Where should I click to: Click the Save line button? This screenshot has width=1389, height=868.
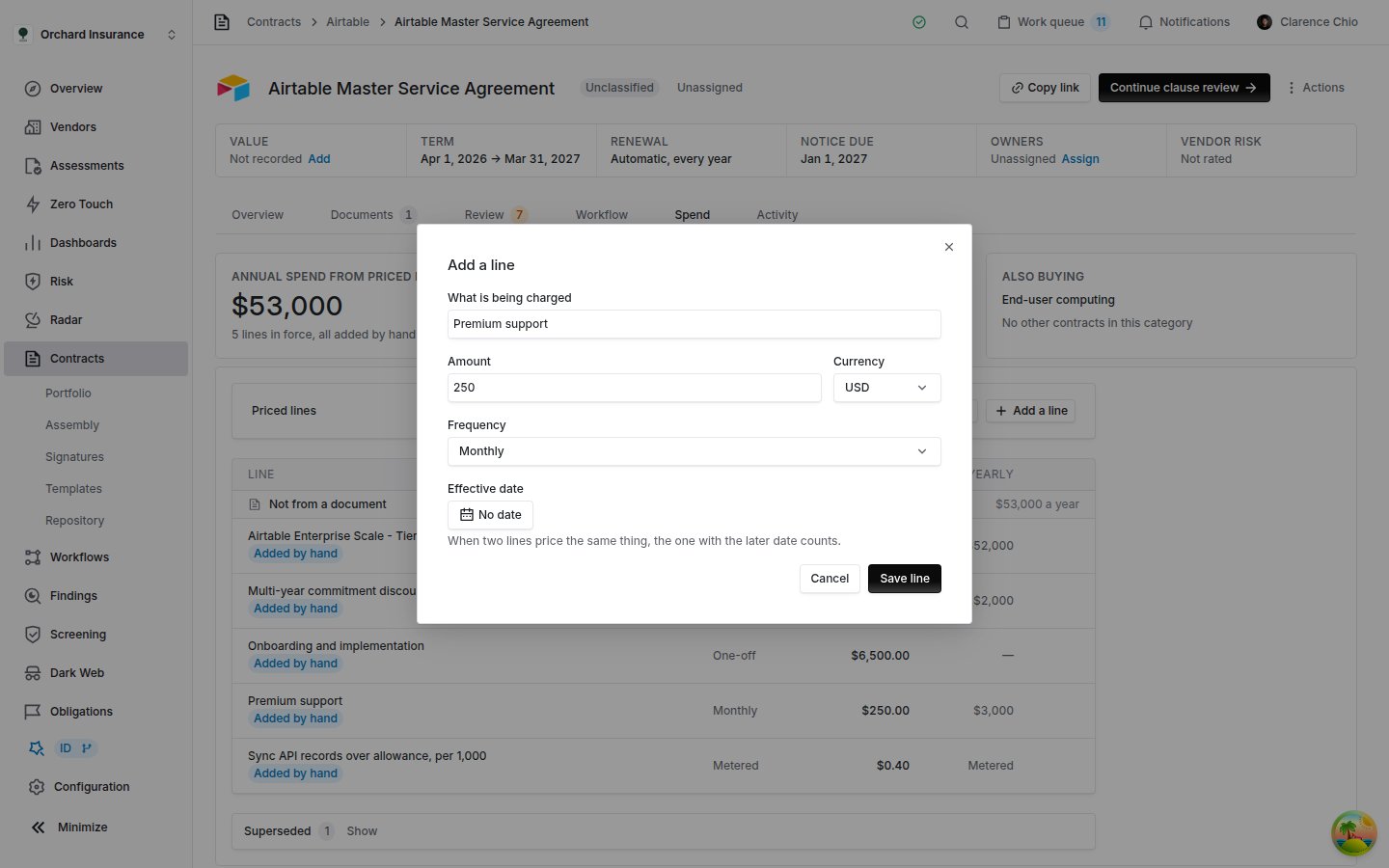coord(905,579)
